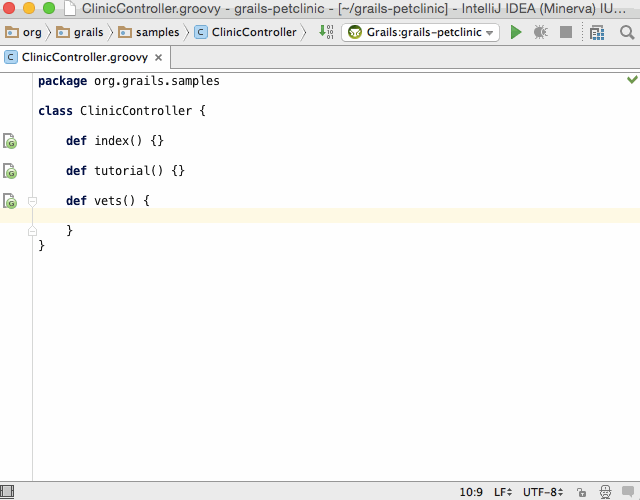Start debugging with the bug icon

(x=540, y=32)
